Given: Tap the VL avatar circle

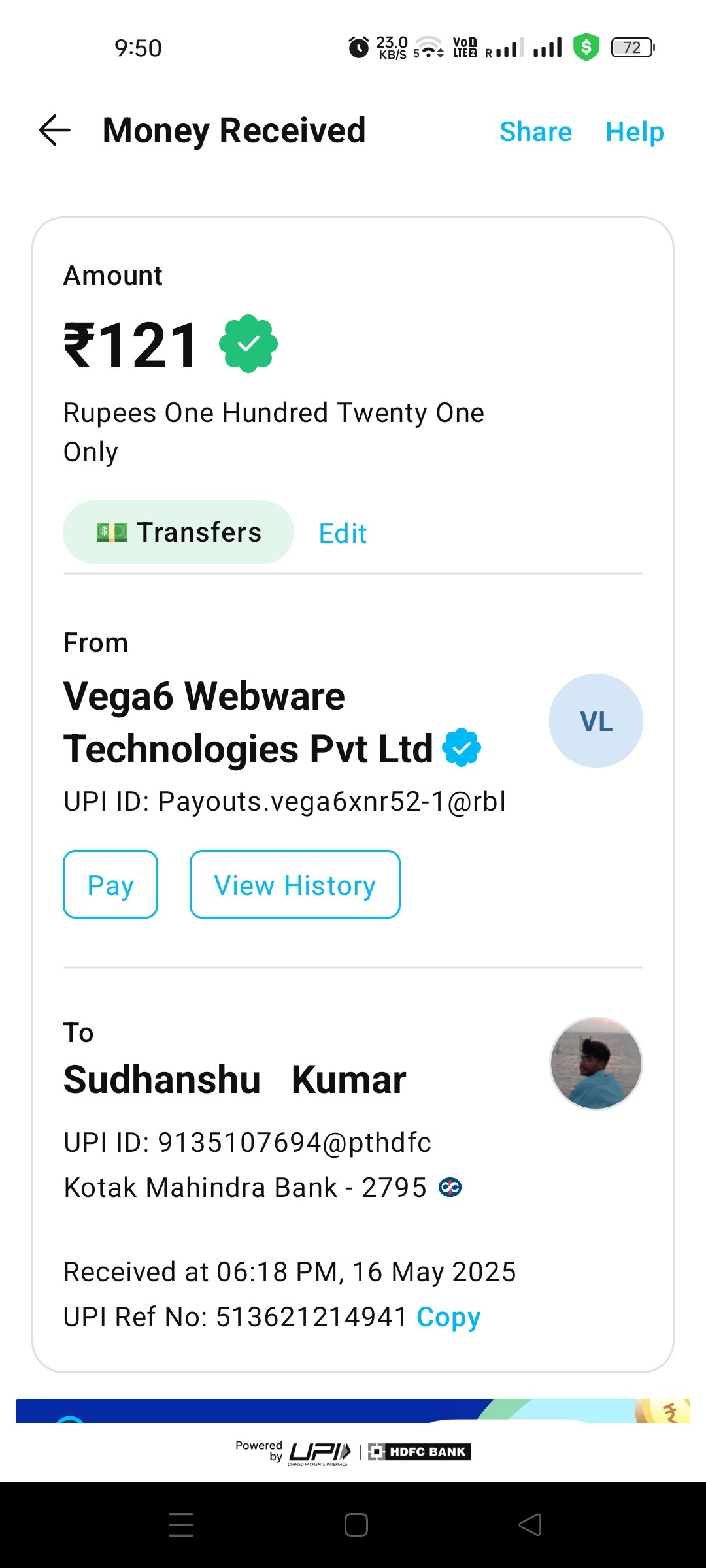Looking at the screenshot, I should [x=596, y=721].
